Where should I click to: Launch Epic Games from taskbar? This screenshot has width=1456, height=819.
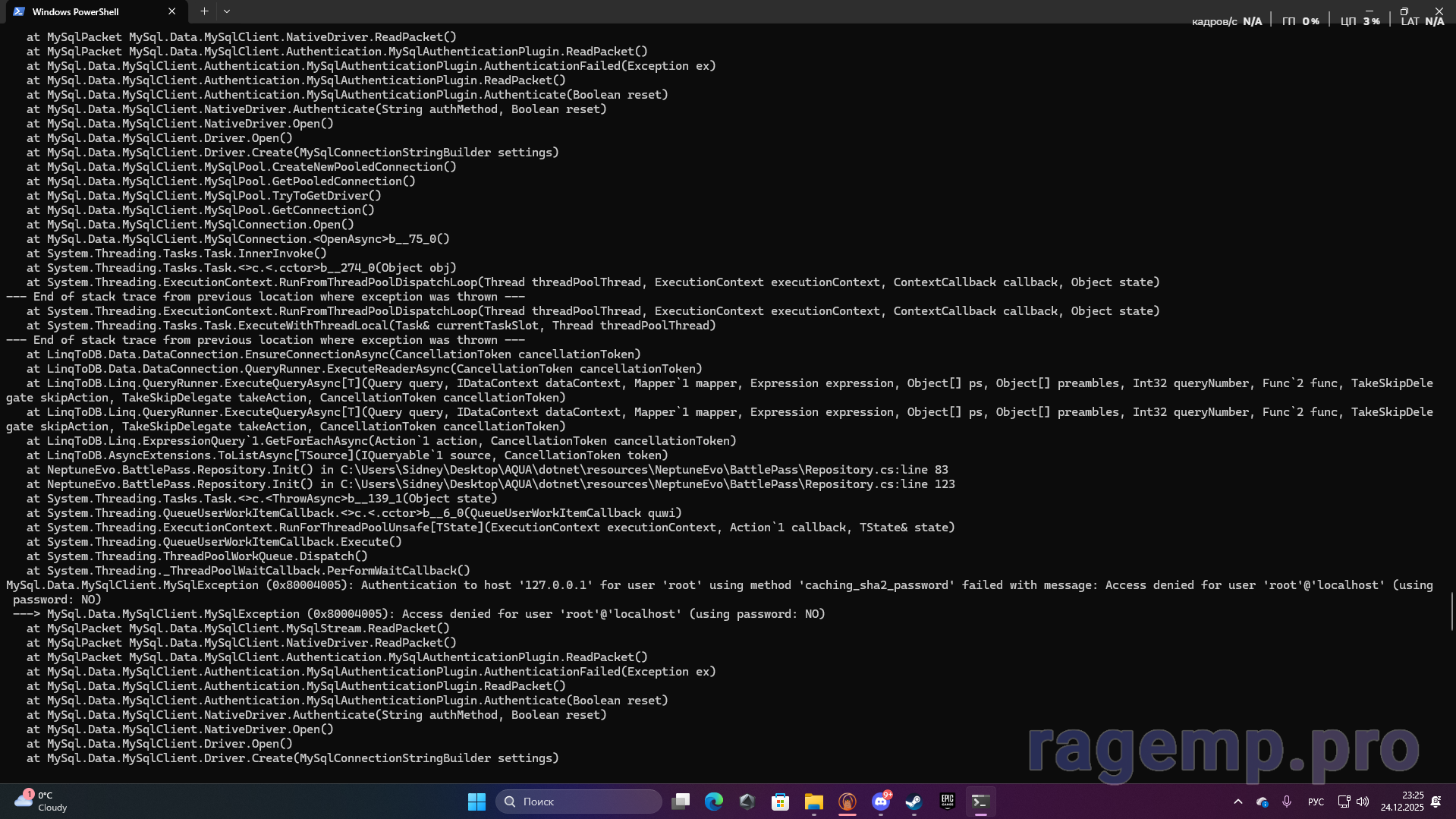click(948, 802)
